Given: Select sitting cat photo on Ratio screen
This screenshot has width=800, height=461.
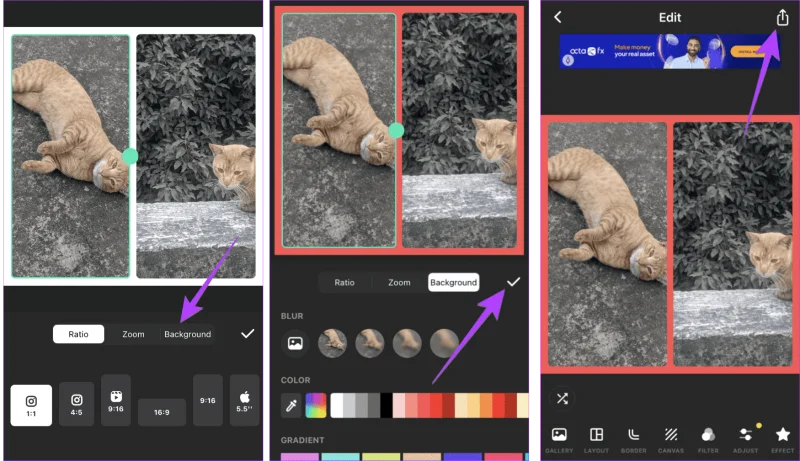Looking at the screenshot, I should click(196, 156).
